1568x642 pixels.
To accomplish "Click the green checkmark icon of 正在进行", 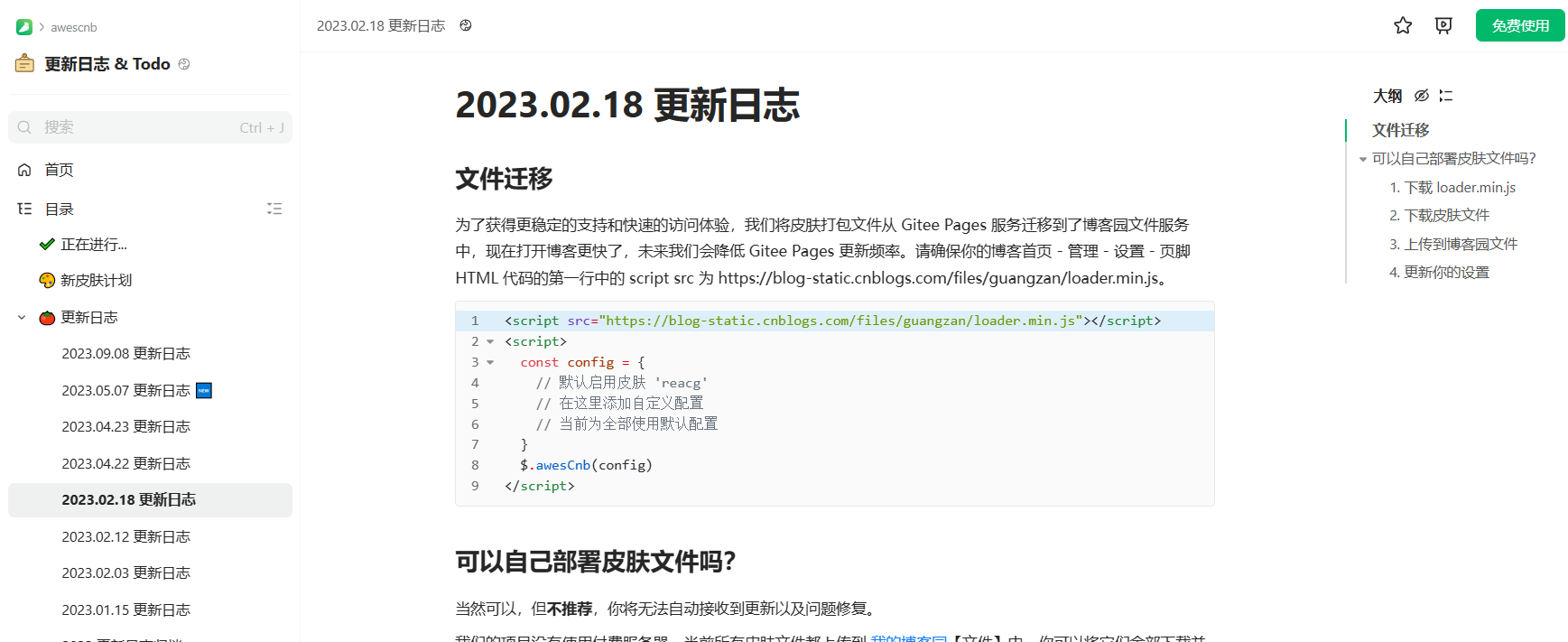I will click(x=47, y=245).
